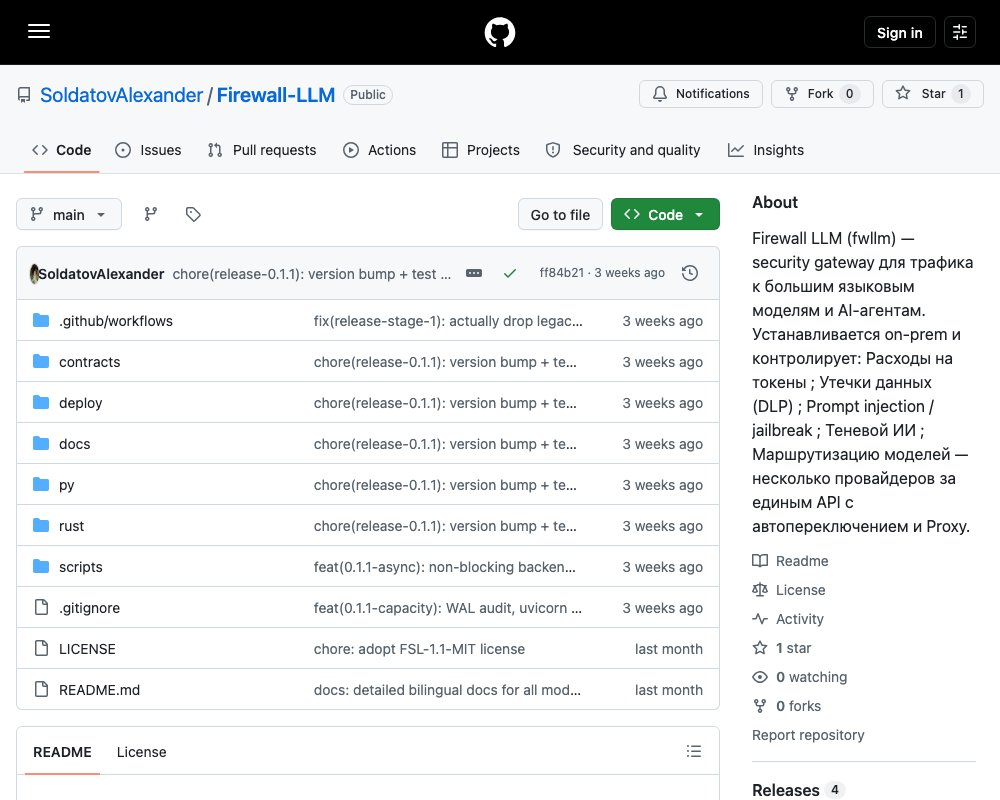Expand the green Code dropdown

[x=665, y=214]
